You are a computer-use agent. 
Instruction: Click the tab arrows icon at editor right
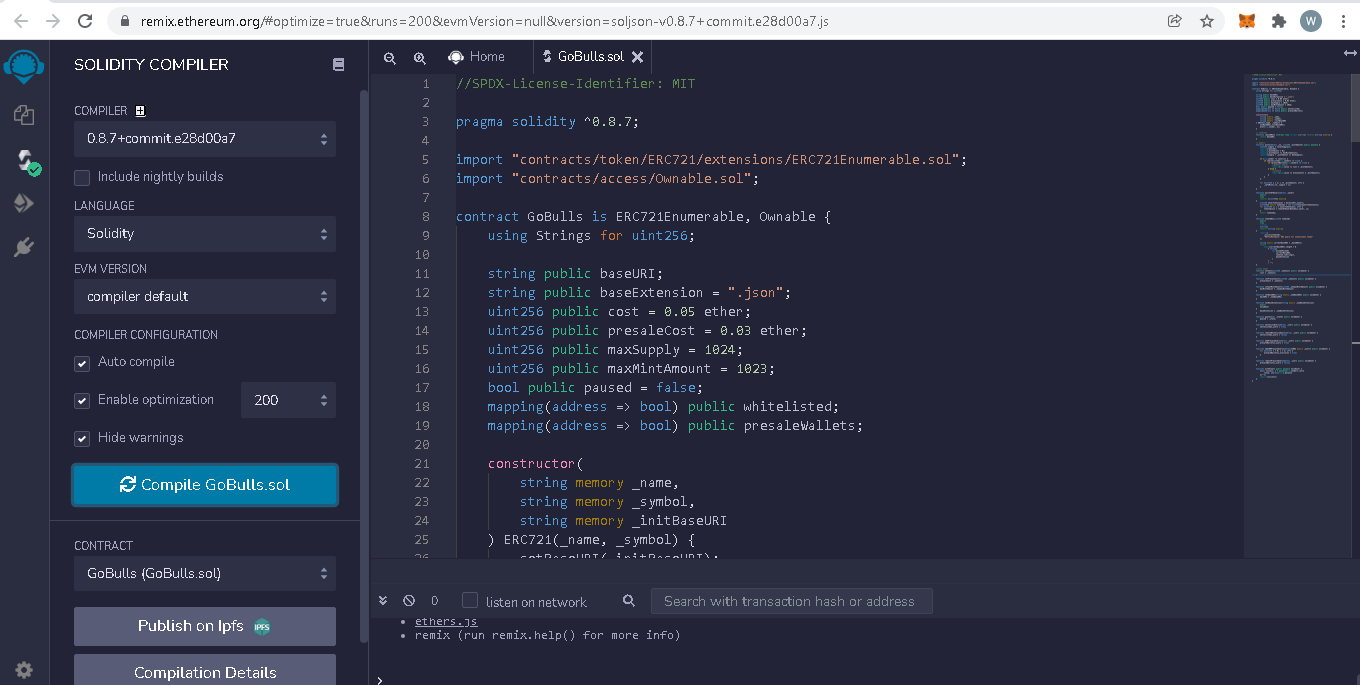[1349, 54]
